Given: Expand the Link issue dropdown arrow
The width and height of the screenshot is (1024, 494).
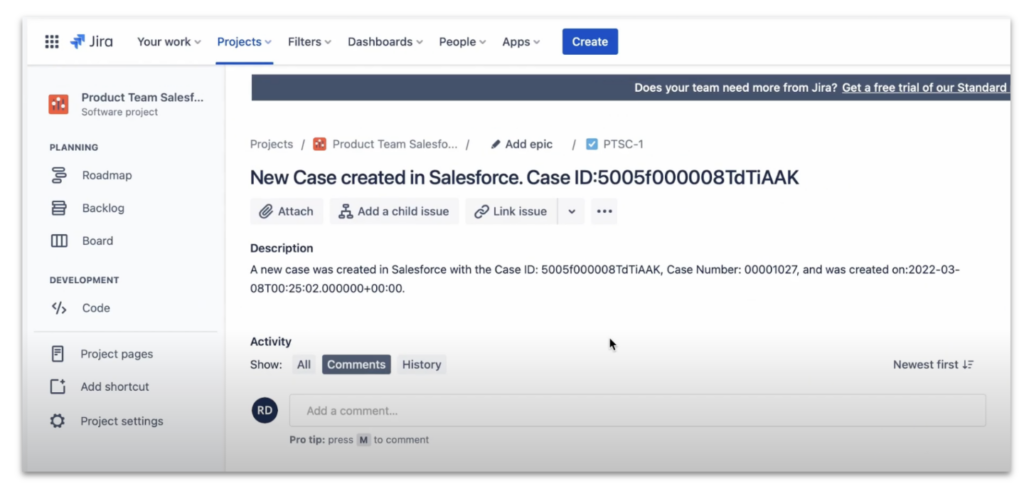Looking at the screenshot, I should point(571,211).
